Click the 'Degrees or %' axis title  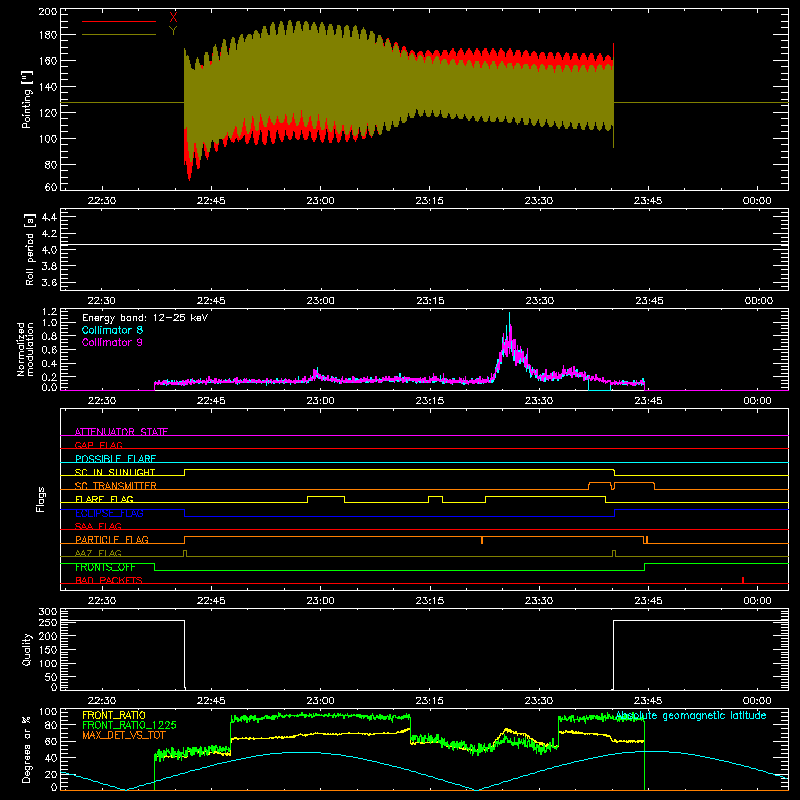point(27,749)
